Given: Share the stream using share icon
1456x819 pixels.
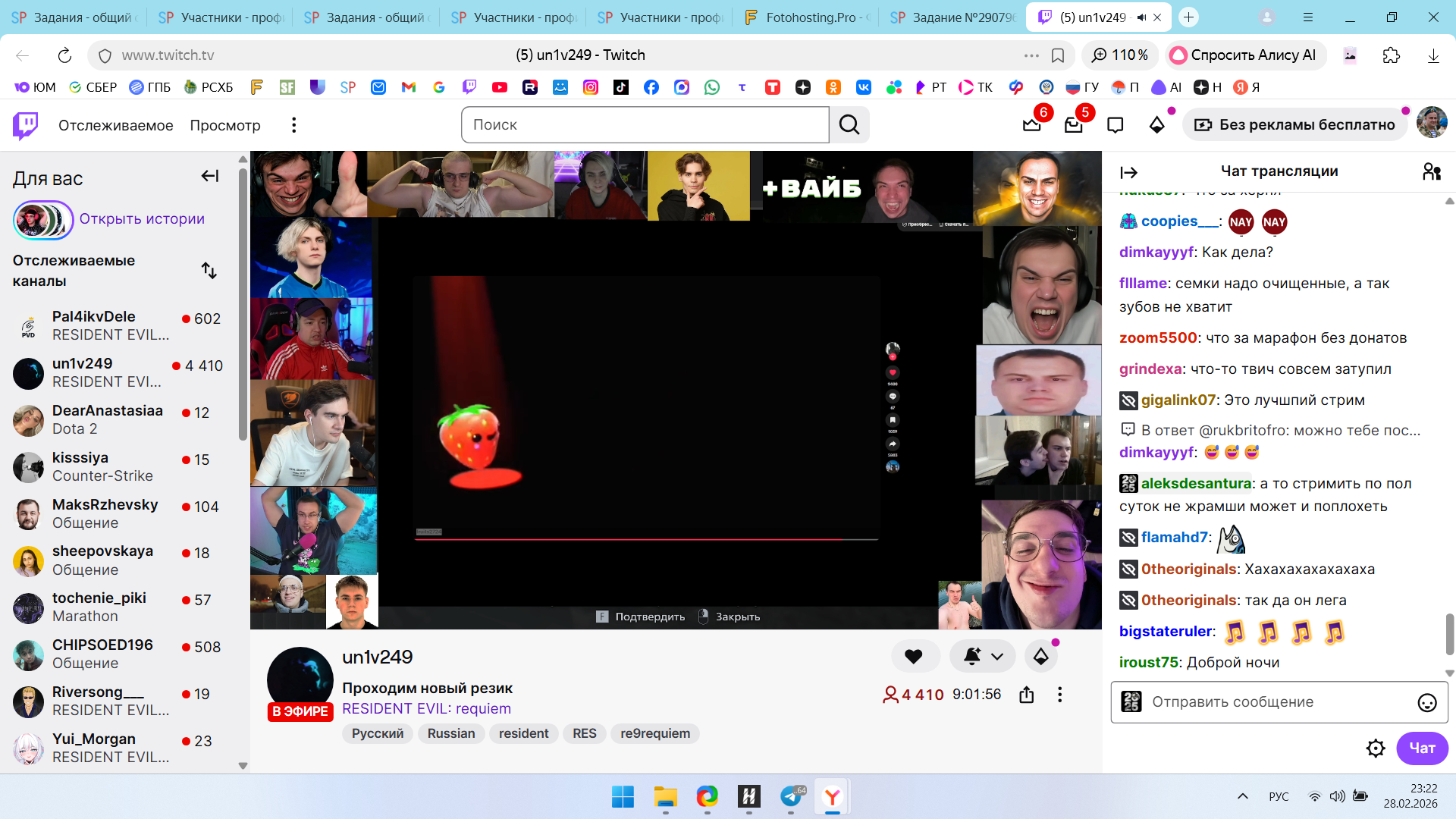Looking at the screenshot, I should pos(1026,695).
